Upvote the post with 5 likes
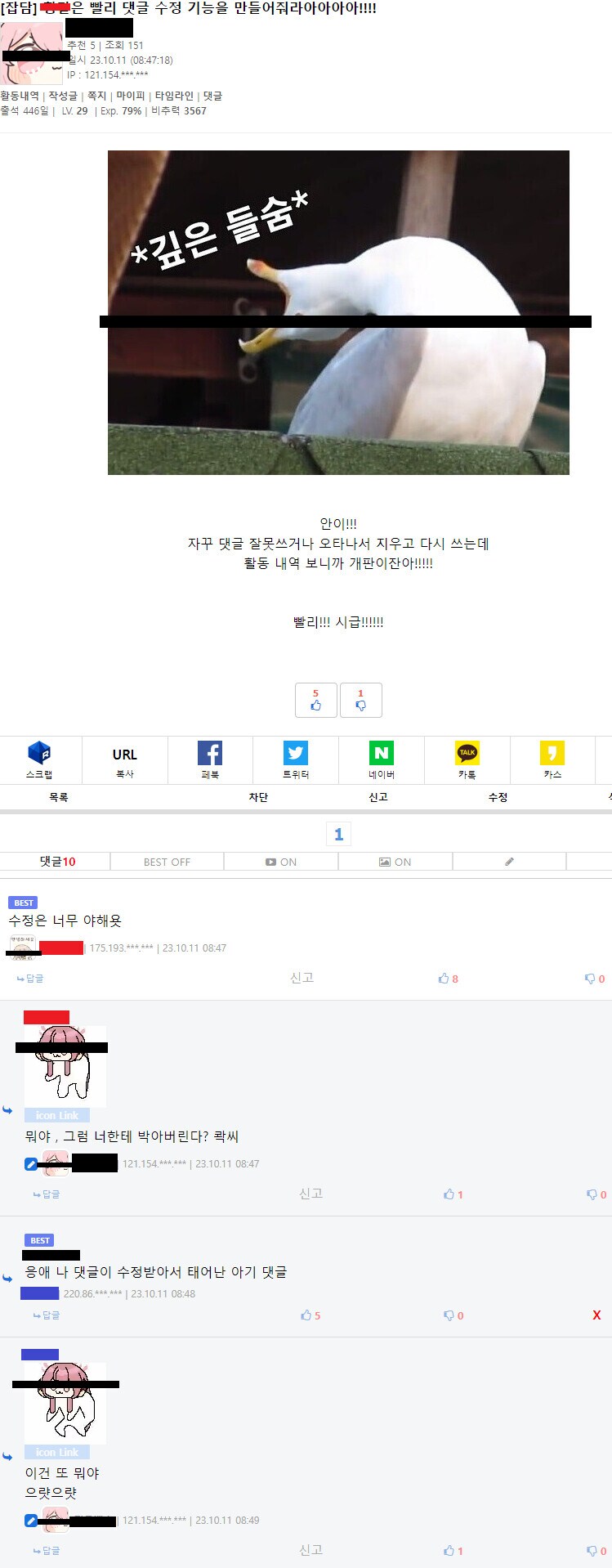612x1568 pixels. (x=315, y=700)
